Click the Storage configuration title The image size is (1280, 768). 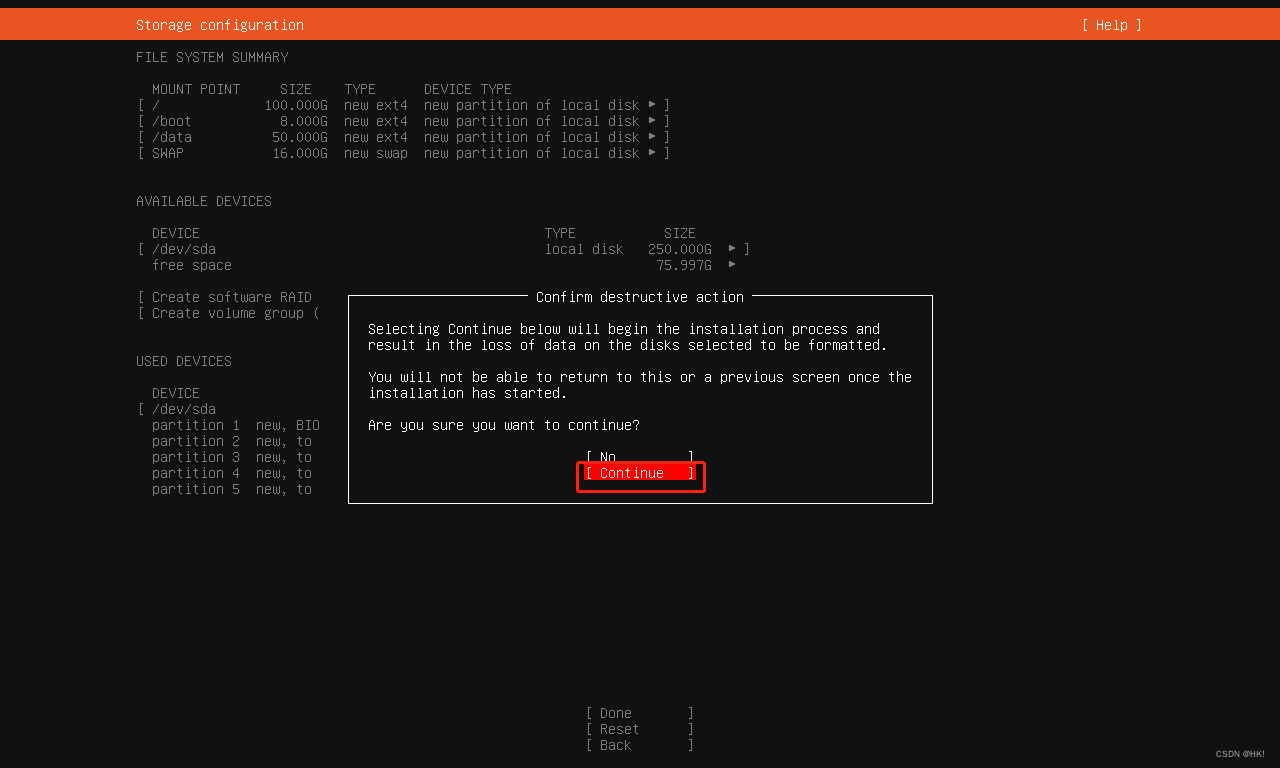(220, 25)
